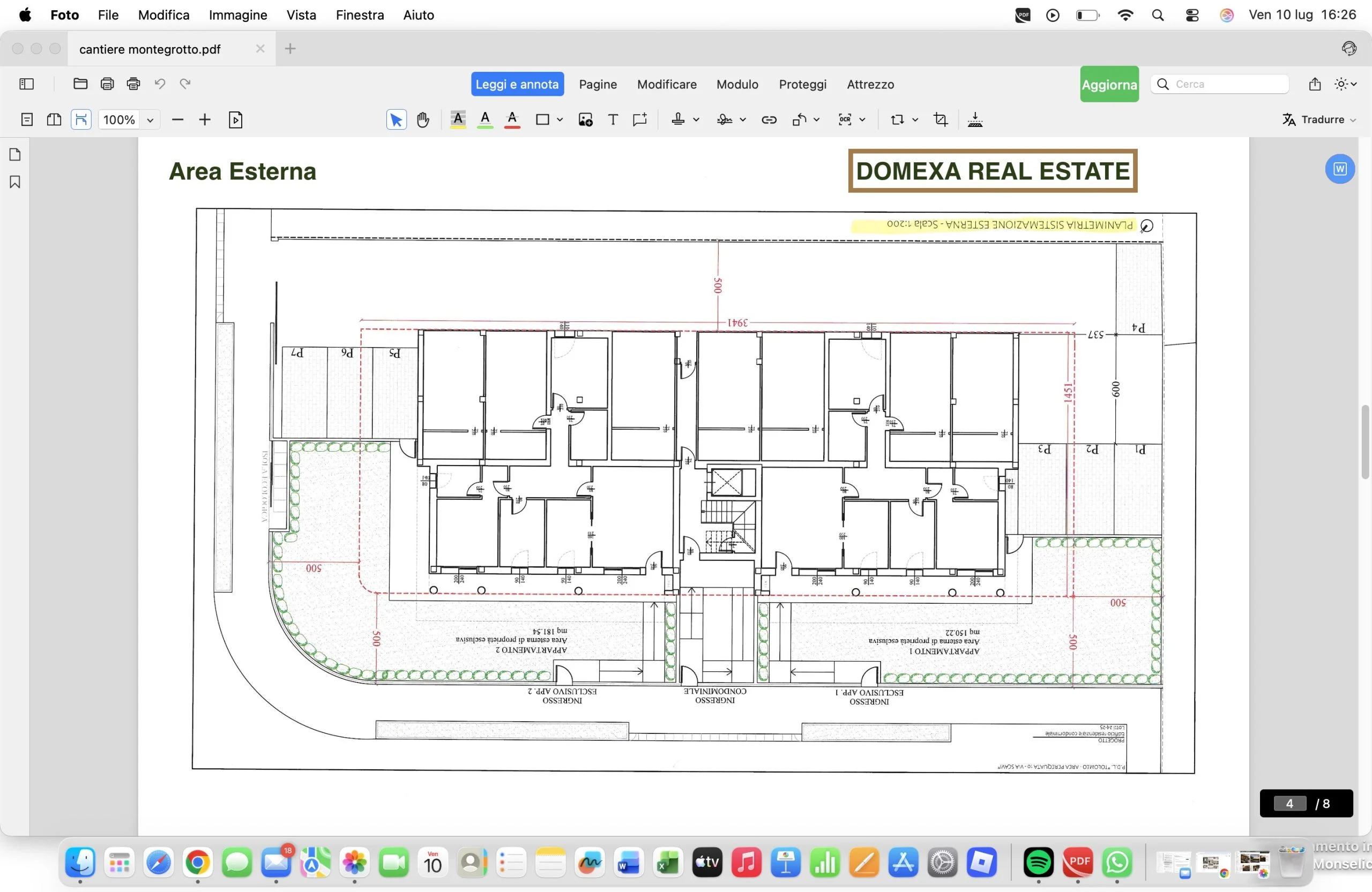Open the Tradurre translate dropdown

1319,120
